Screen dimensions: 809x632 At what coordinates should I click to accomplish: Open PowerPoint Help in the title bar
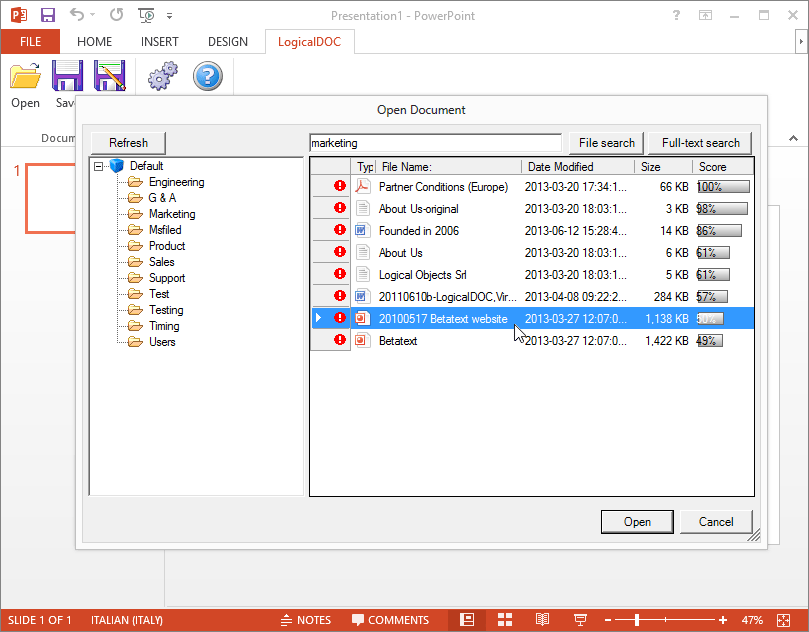click(x=676, y=15)
